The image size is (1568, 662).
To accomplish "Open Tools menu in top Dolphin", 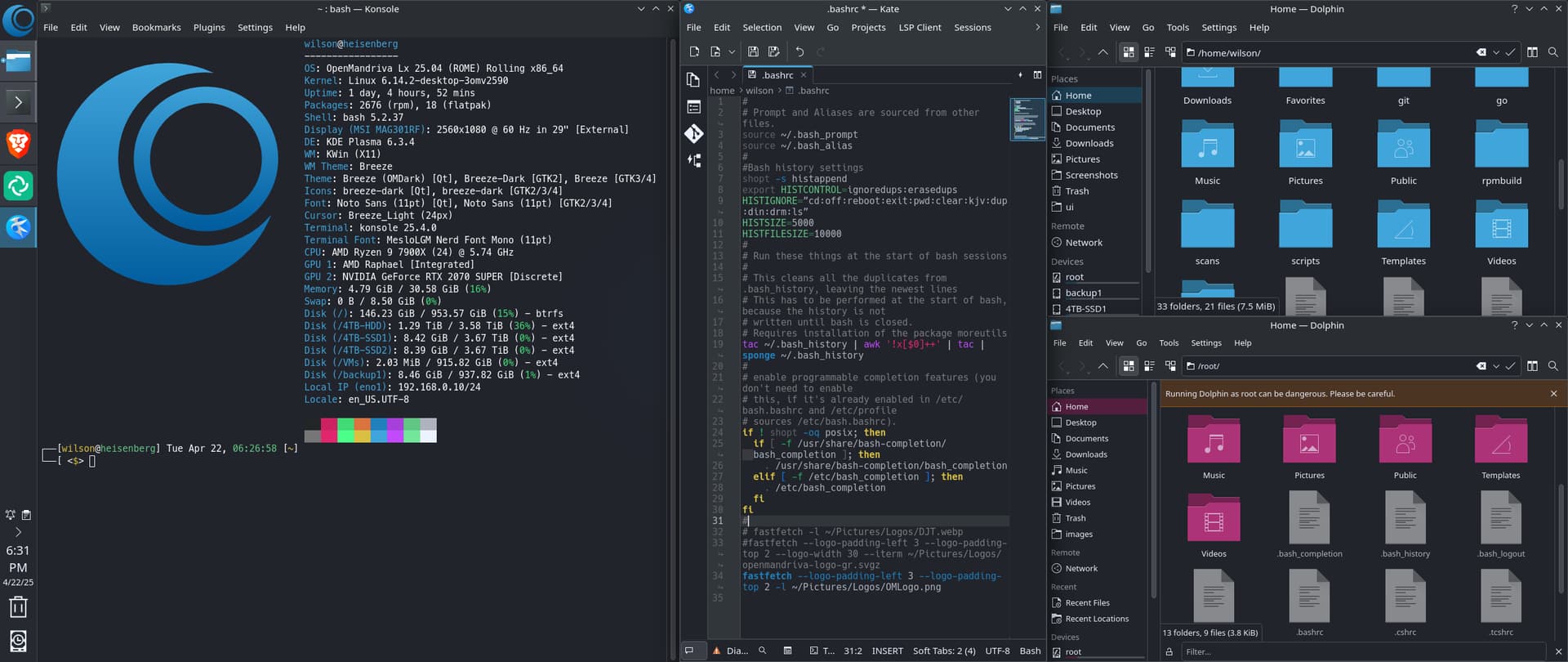I will pyautogui.click(x=1178, y=27).
